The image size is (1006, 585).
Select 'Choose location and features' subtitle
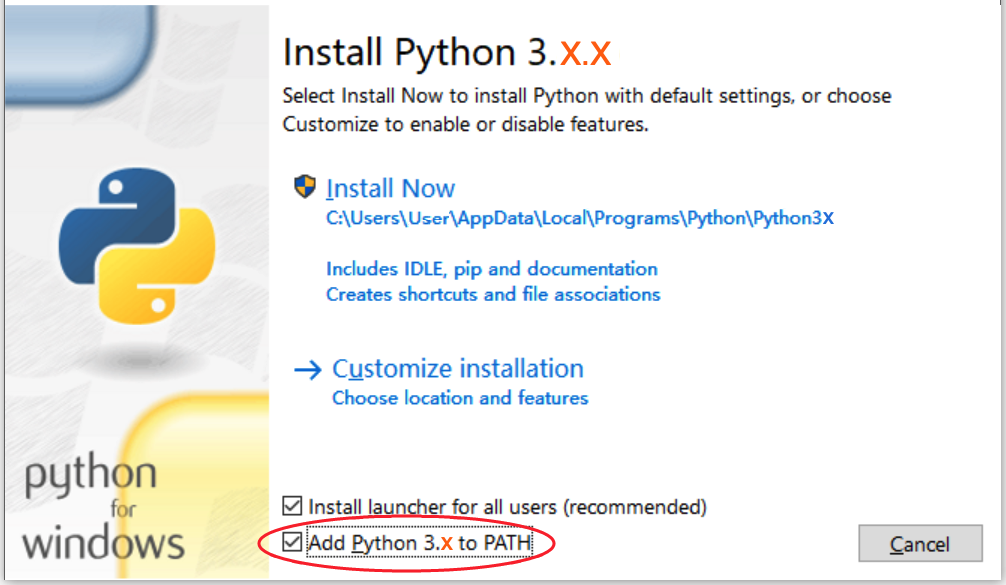pos(460,398)
